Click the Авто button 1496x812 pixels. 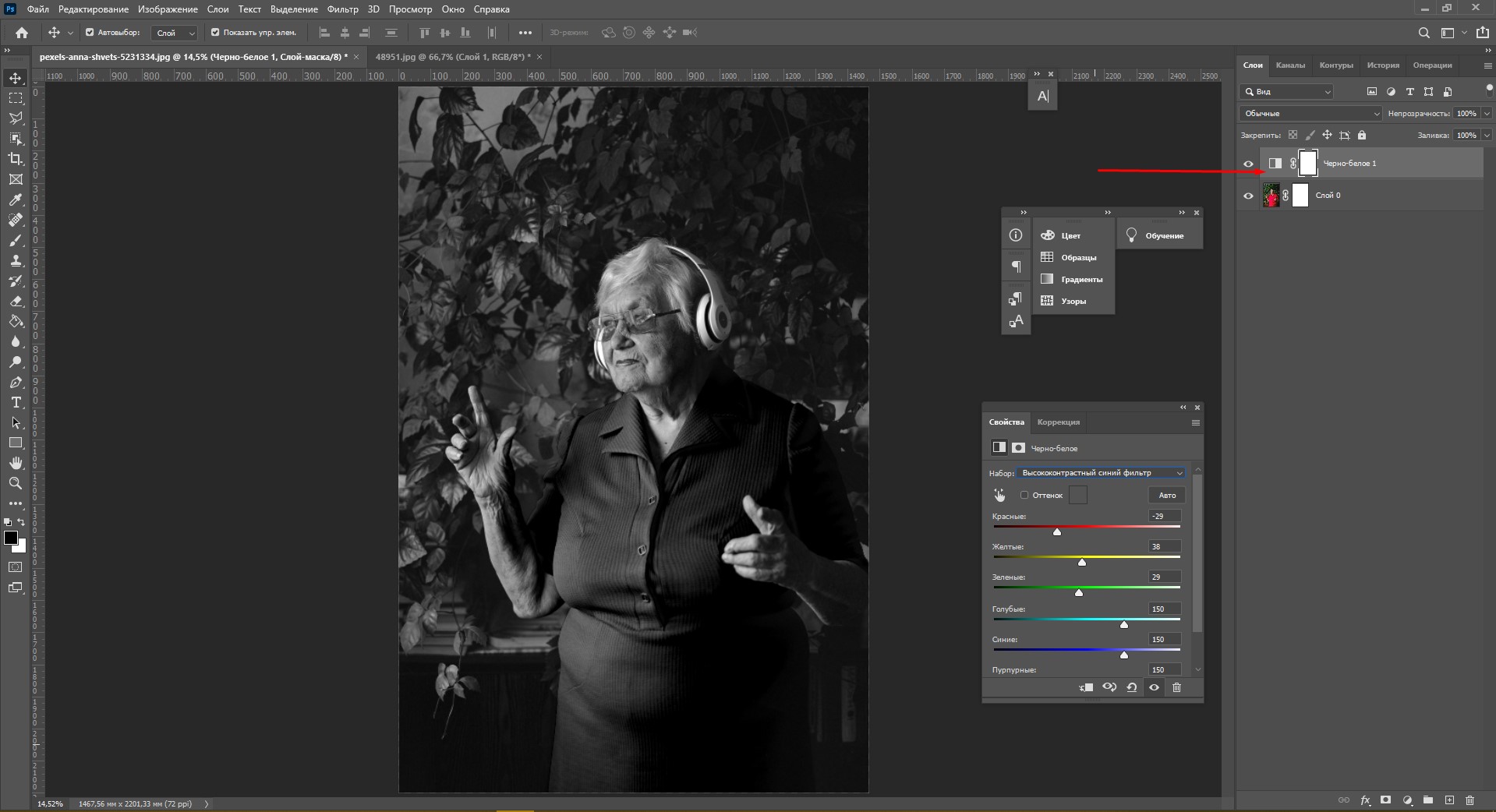click(1167, 495)
